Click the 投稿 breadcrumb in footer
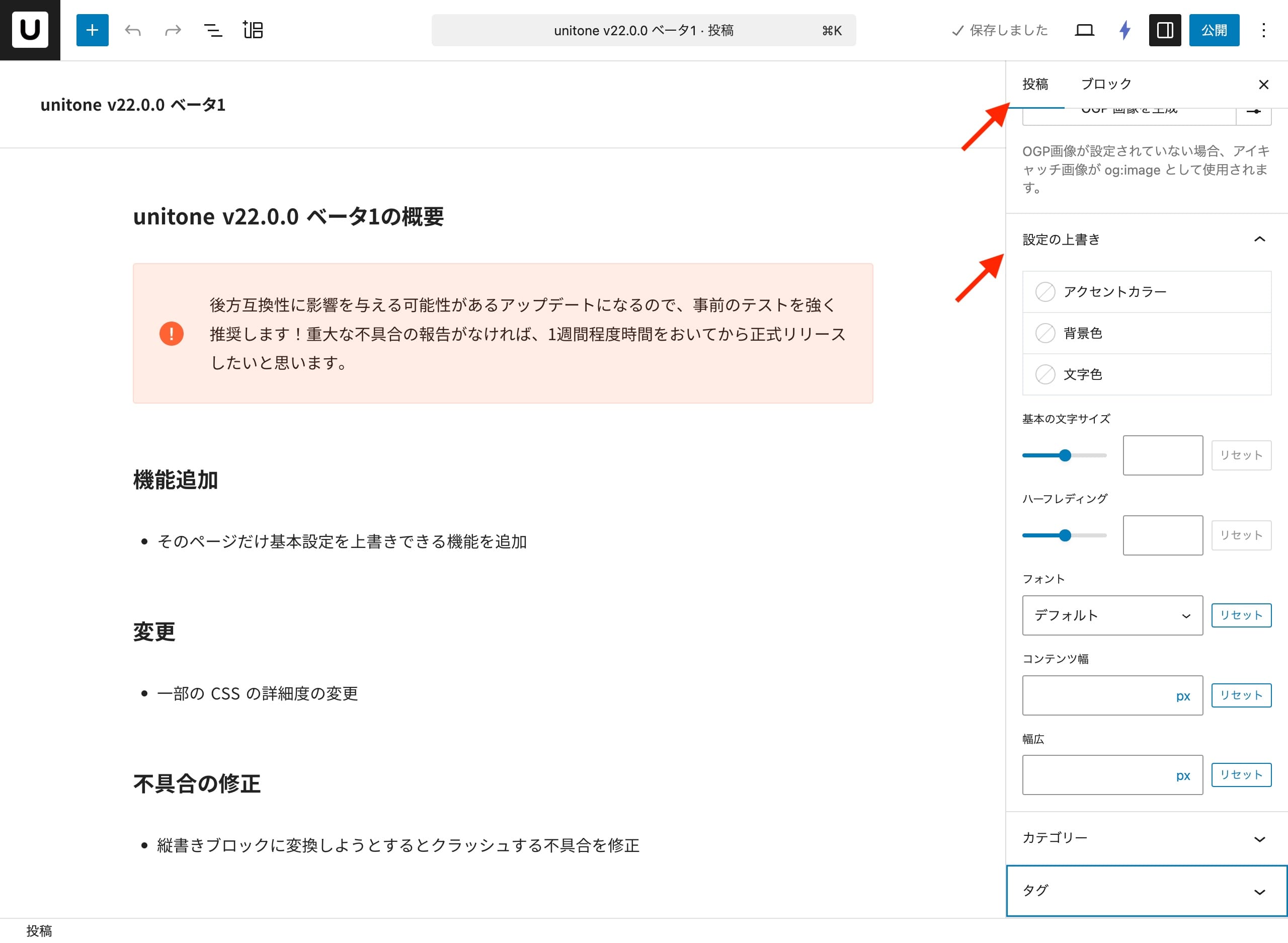 pos(39,931)
